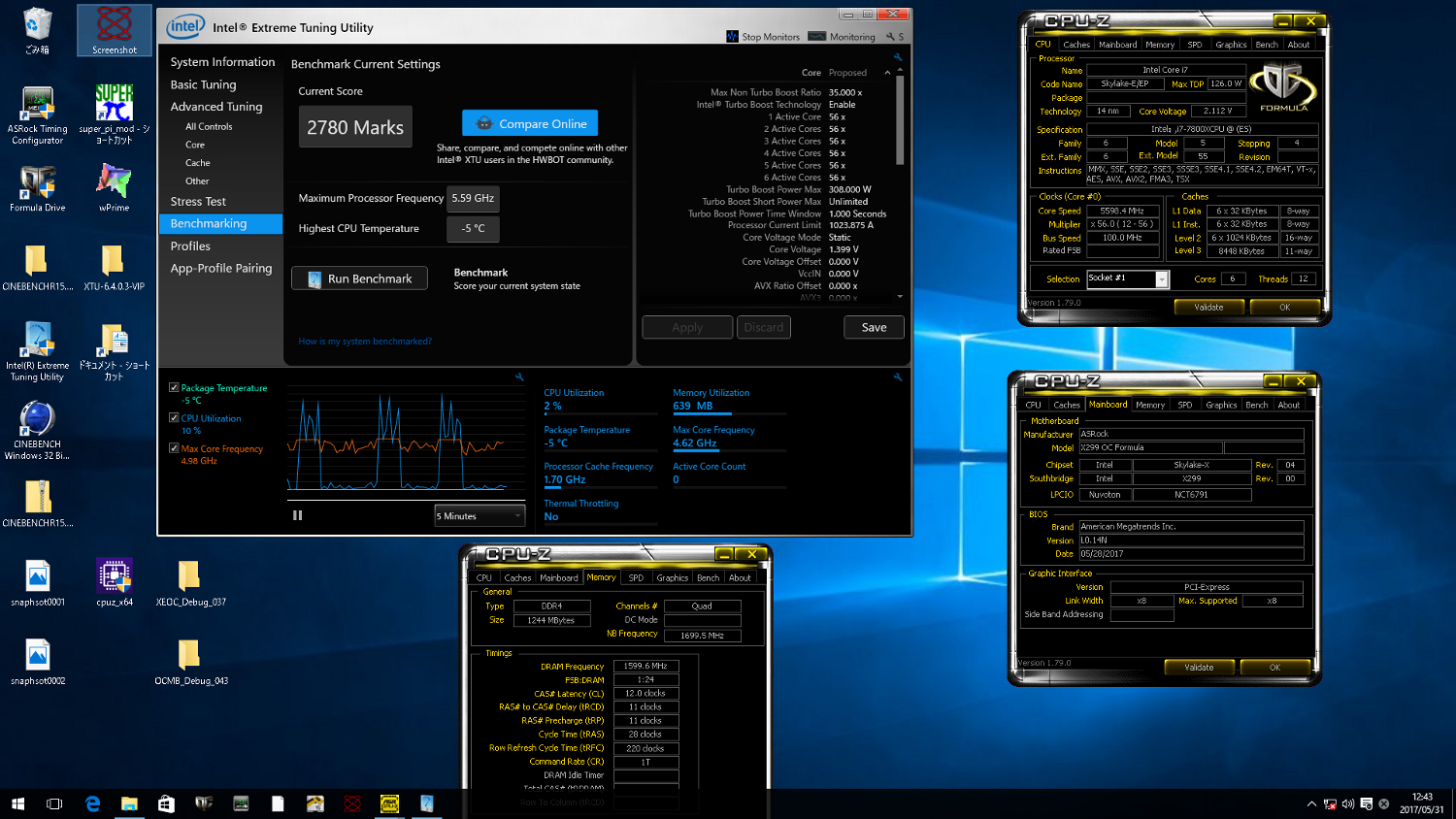The width and height of the screenshot is (1456, 819).
Task: Launch Formula Drive desktop icon
Action: [x=37, y=189]
